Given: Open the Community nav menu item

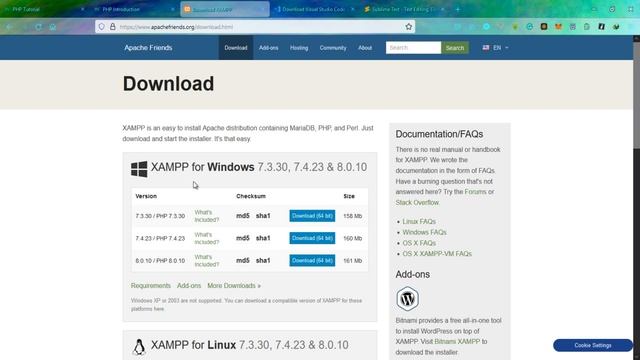Looking at the screenshot, I should click(333, 48).
